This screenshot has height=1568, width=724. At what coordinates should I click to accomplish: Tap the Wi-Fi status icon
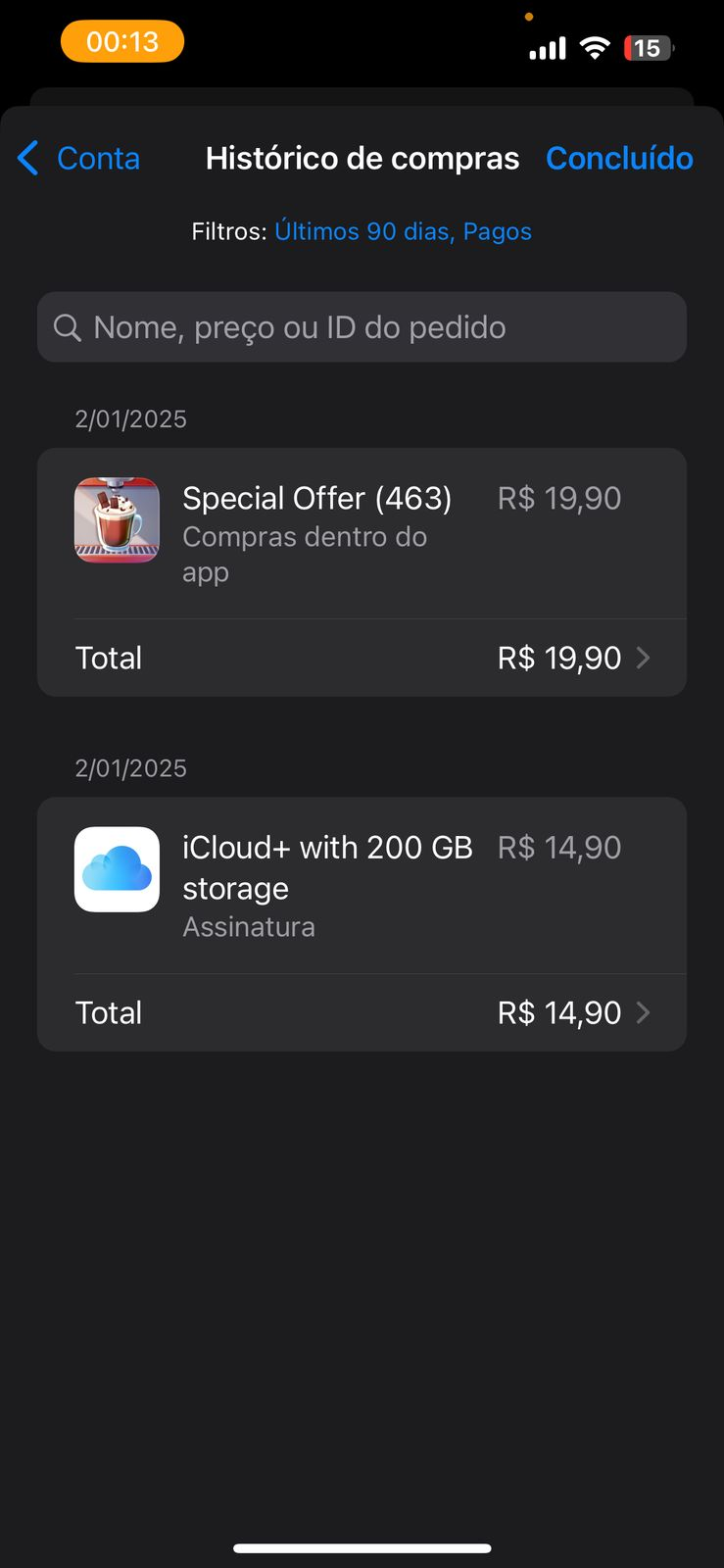pos(595,47)
